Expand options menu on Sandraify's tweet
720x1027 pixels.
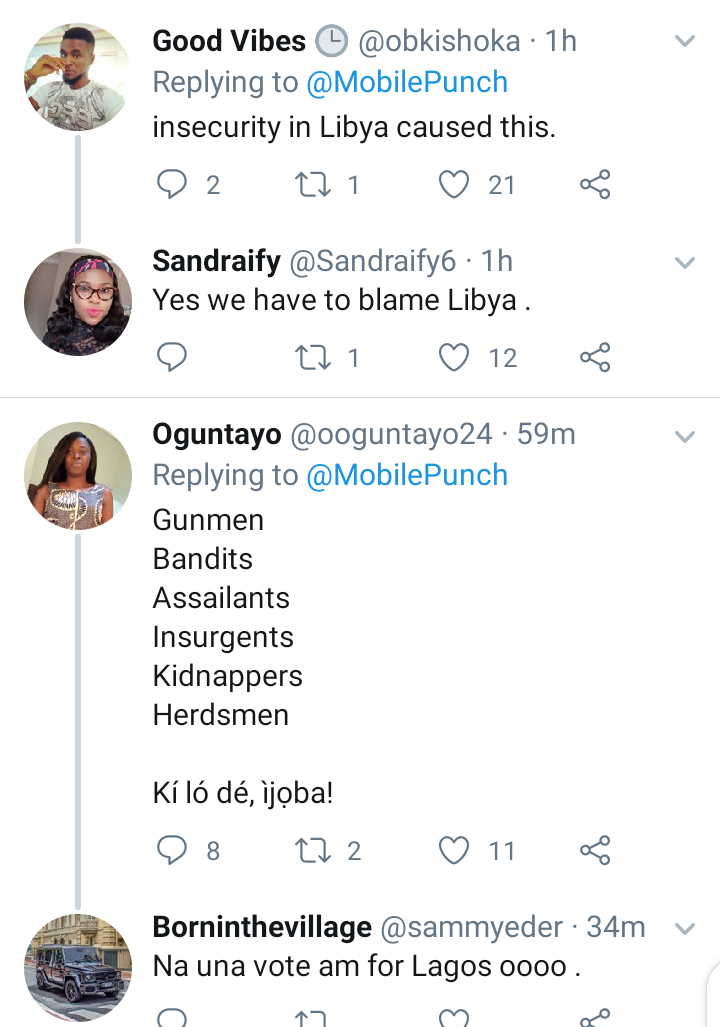pyautogui.click(x=685, y=262)
